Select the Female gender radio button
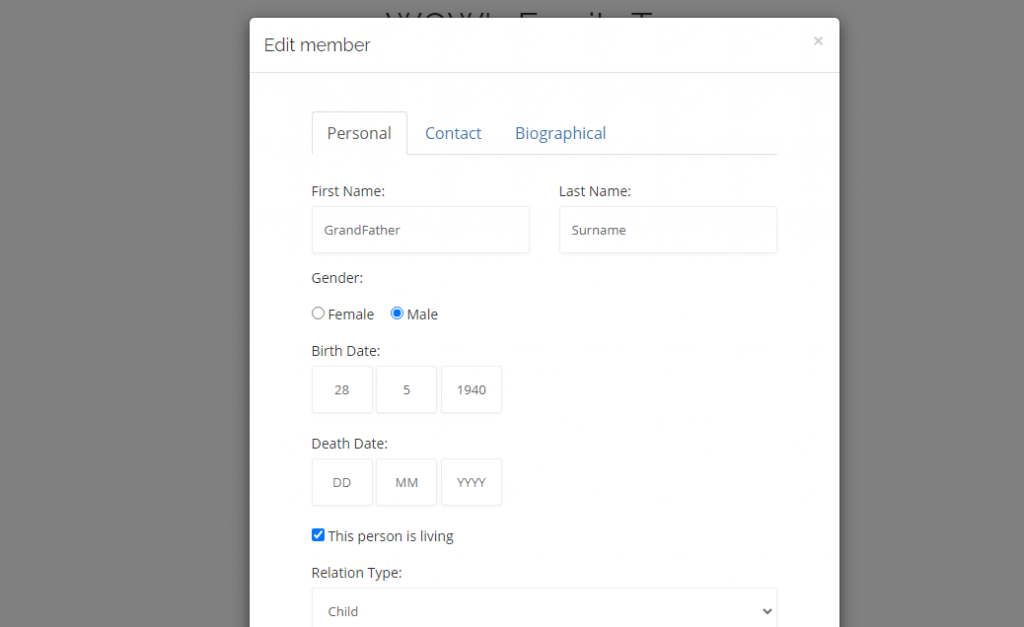The height and width of the screenshot is (627, 1024). coord(317,313)
